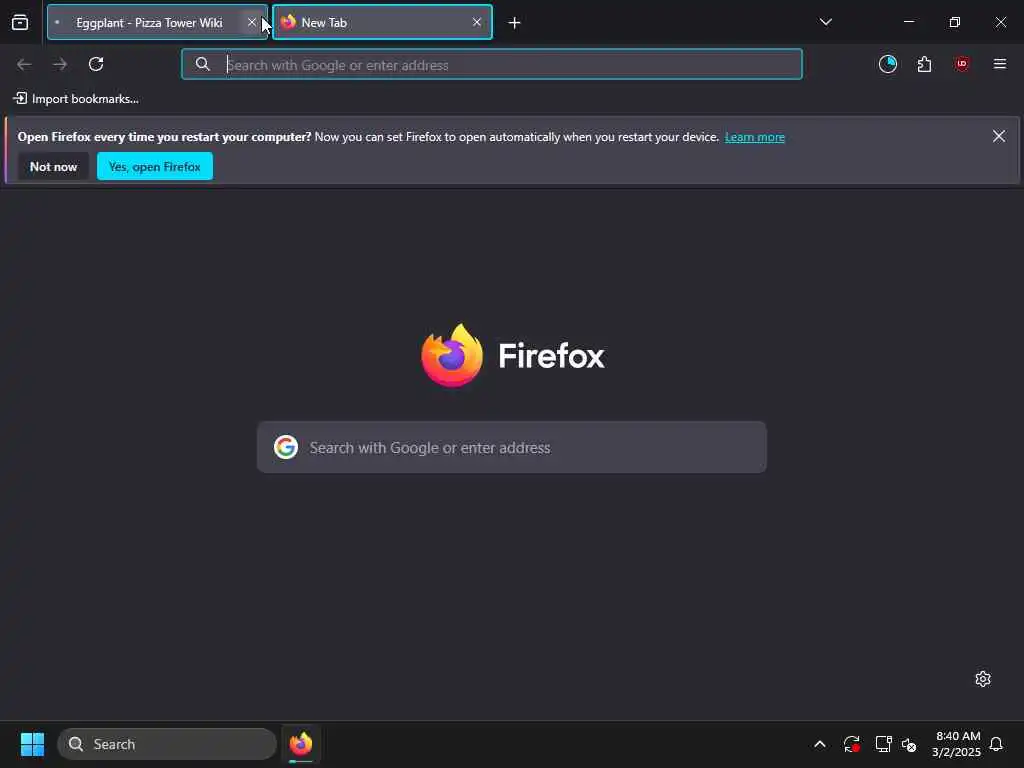Viewport: 1024px width, 768px height.
Task: Click the Firefox logo on new tab page
Action: [x=452, y=355]
